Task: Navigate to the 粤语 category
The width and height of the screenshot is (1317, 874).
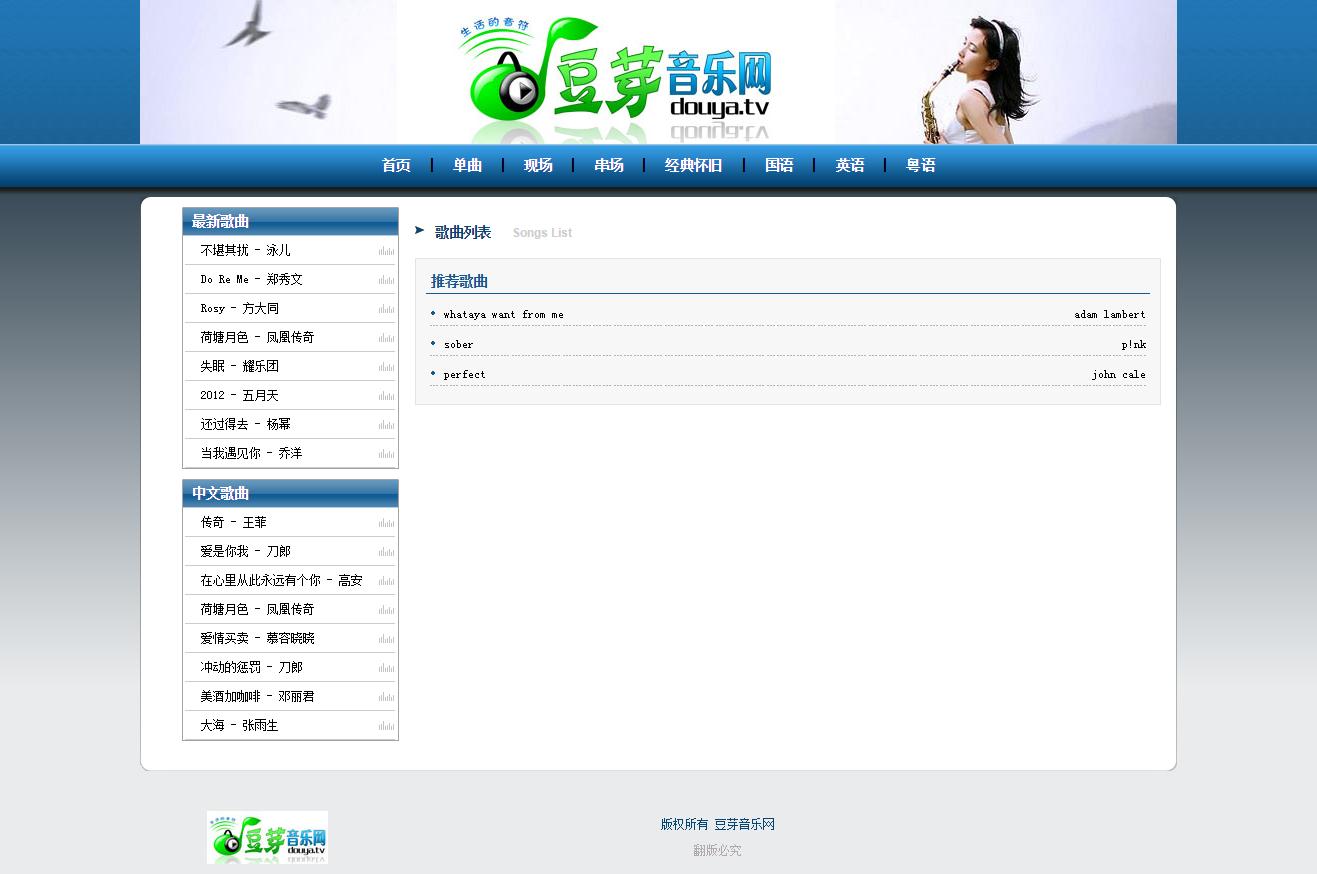Action: 921,166
